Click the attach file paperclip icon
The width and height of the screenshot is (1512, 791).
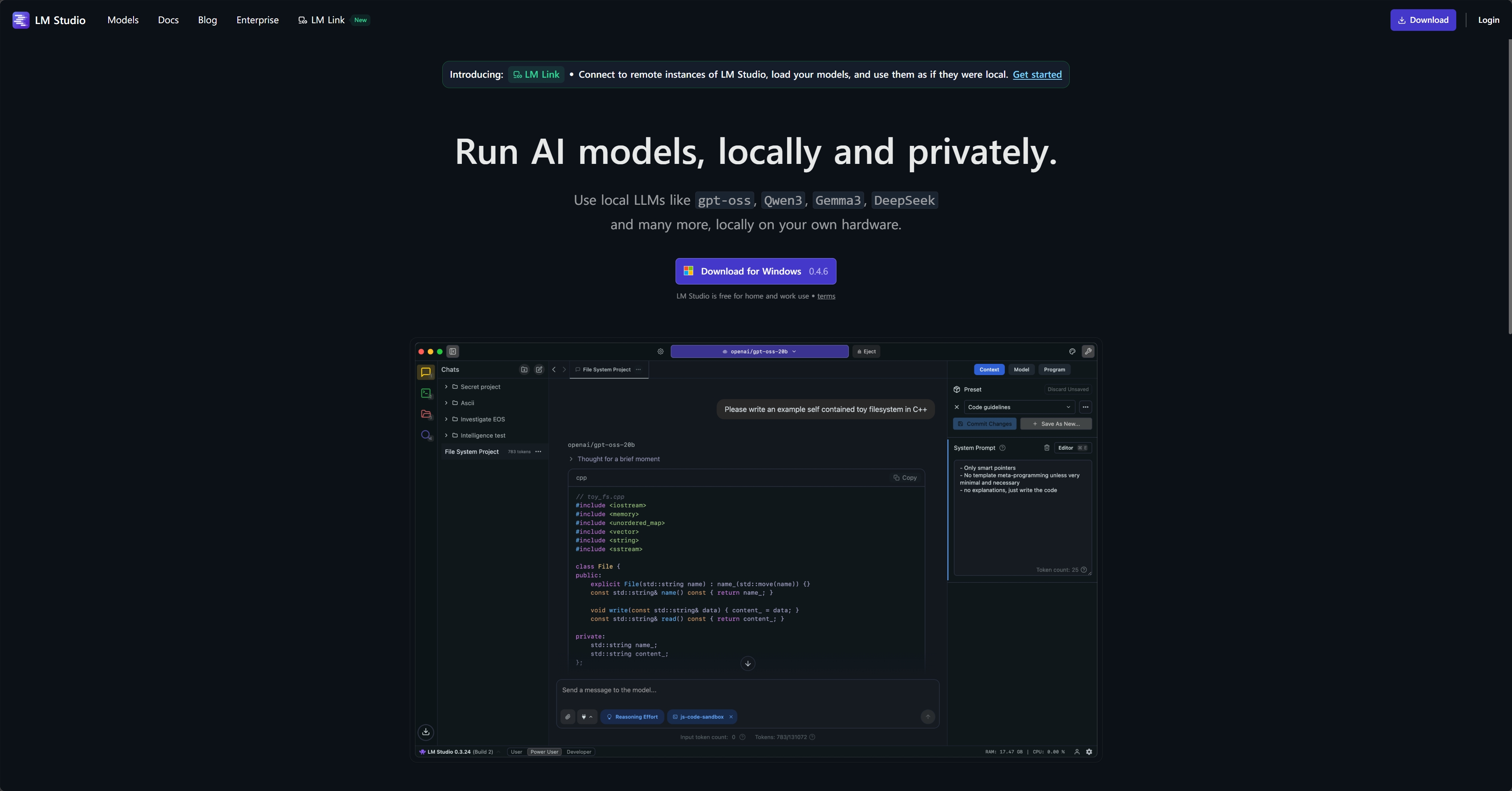(568, 716)
